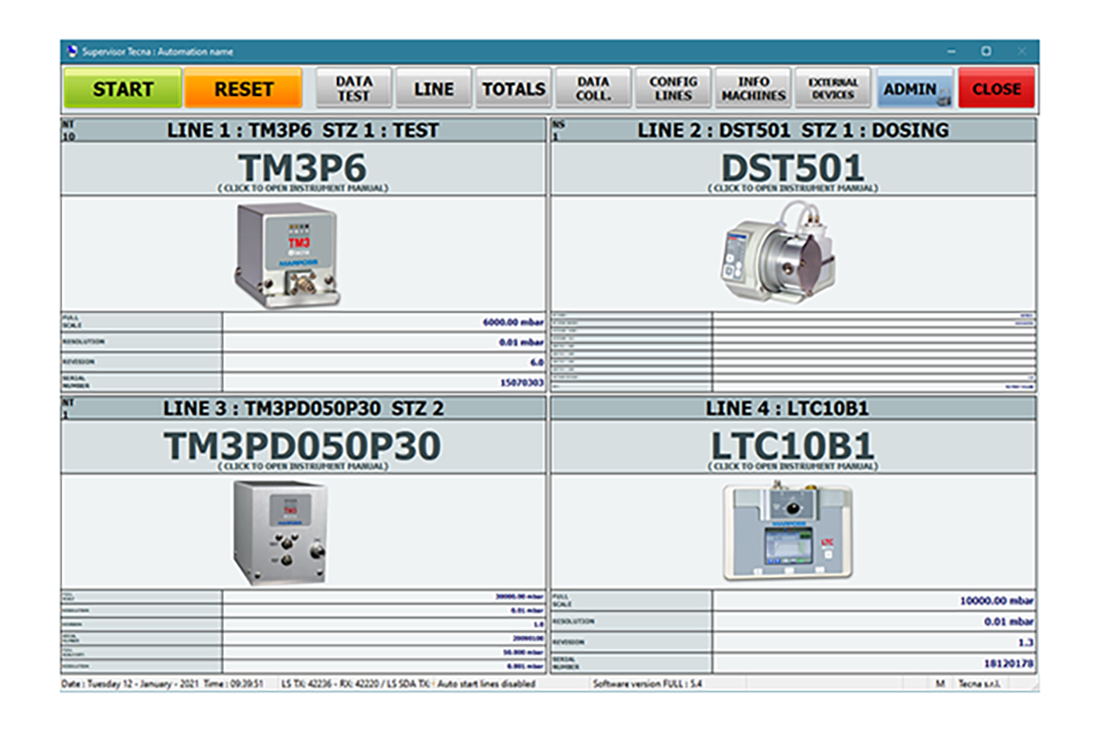Click the DST501 dosing pump picture

[779, 252]
